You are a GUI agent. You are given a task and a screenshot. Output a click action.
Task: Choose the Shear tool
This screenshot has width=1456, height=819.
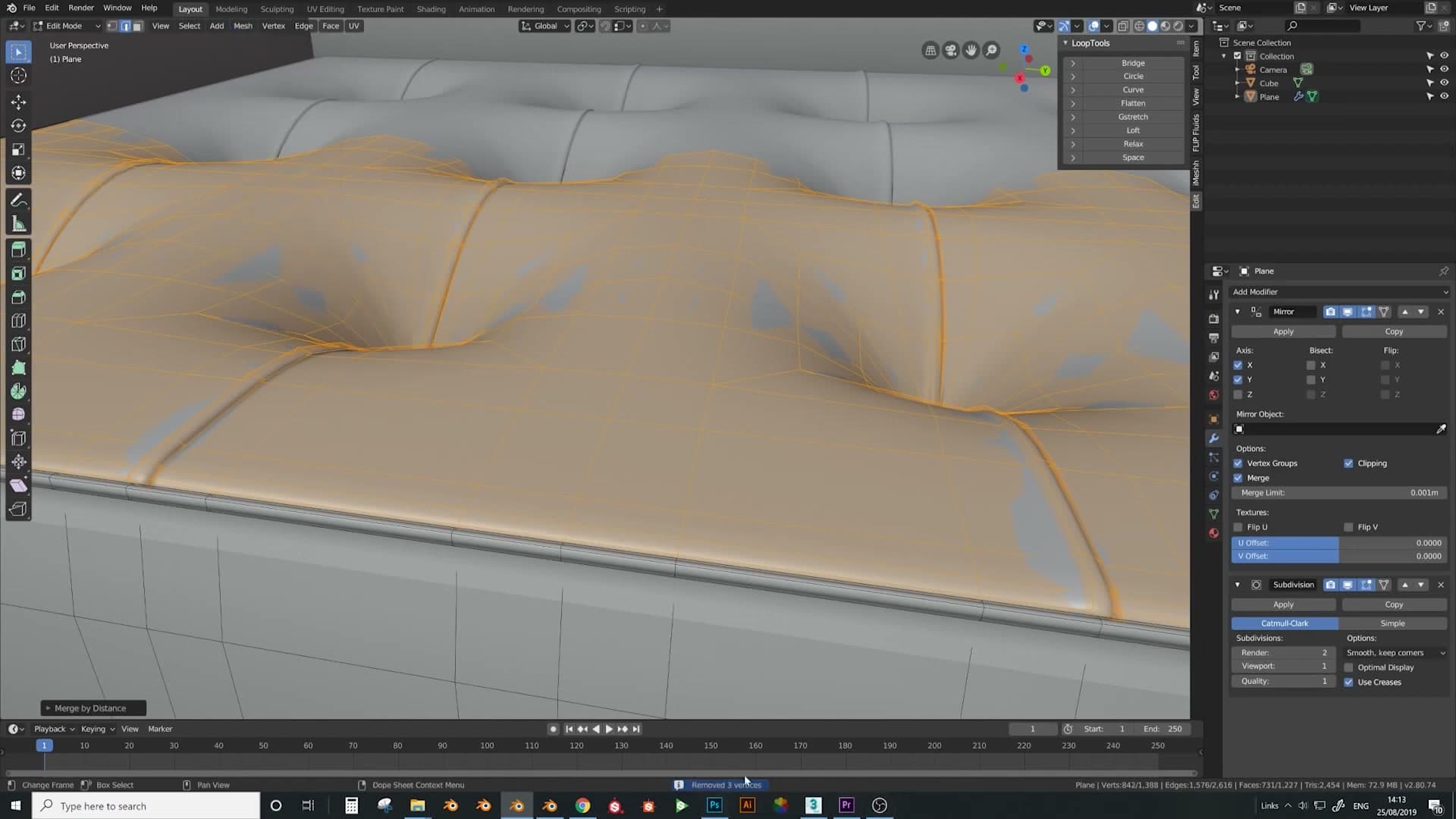pyautogui.click(x=18, y=485)
